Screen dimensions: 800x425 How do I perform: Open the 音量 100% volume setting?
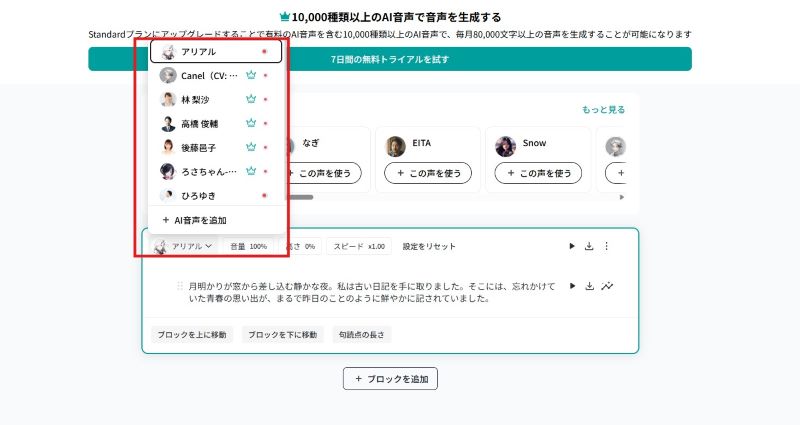(248, 246)
